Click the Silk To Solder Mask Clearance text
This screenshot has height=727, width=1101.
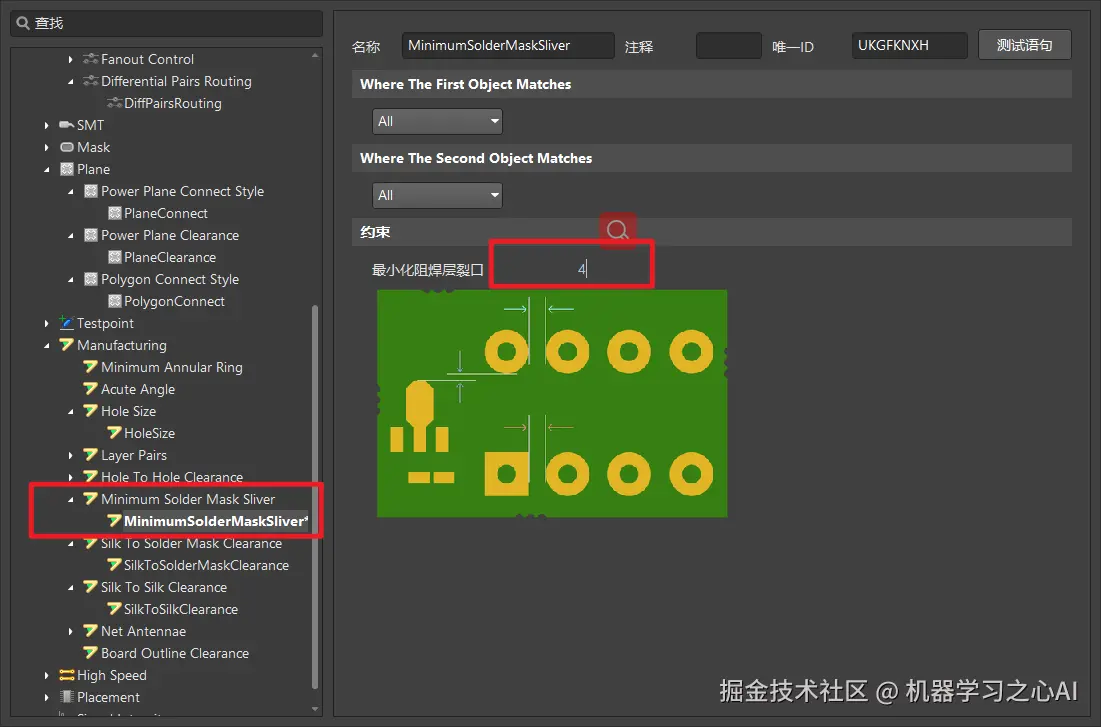click(x=191, y=543)
